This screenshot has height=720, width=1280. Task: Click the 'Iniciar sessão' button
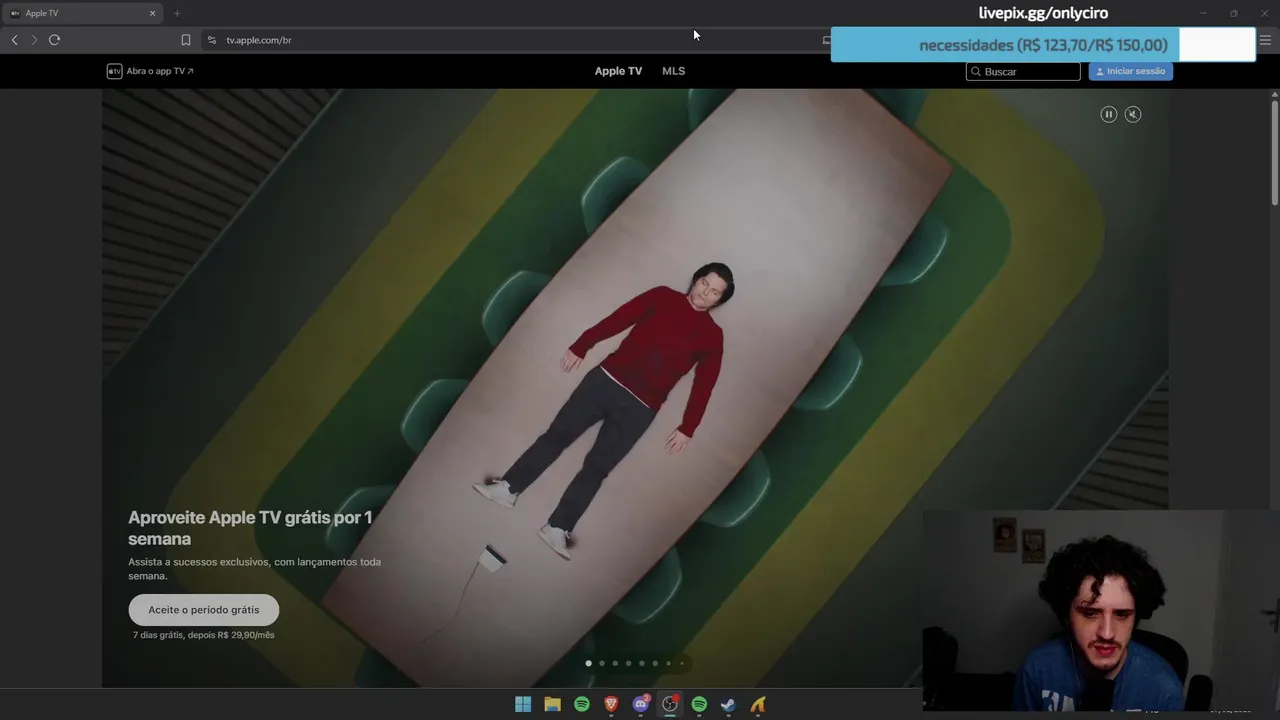[x=1130, y=71]
